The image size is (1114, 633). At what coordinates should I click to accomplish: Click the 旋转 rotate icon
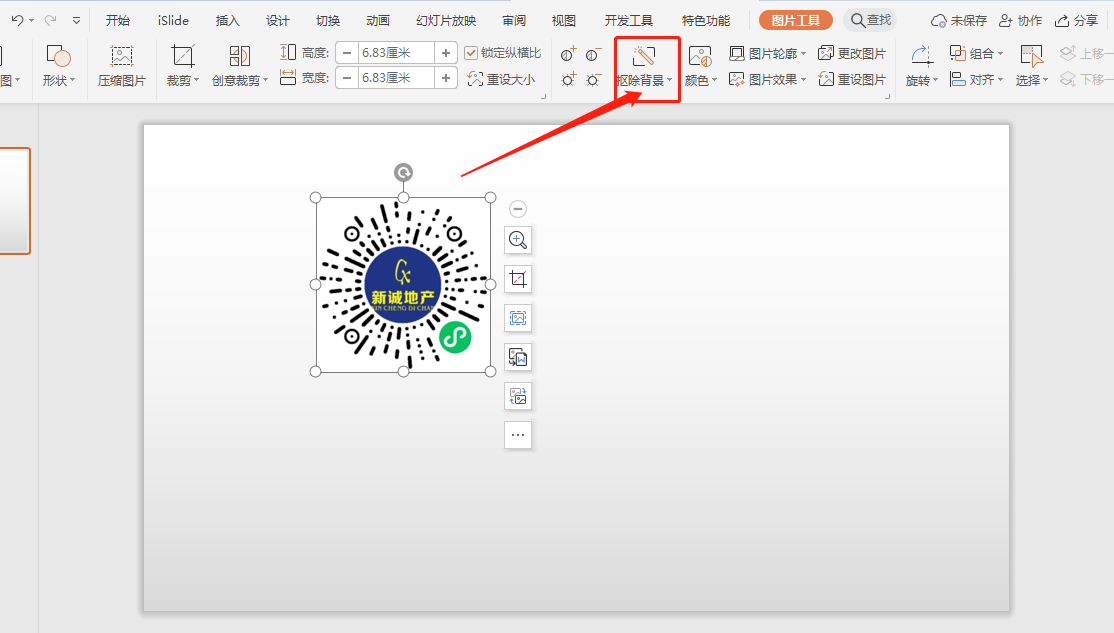pyautogui.click(x=921, y=55)
